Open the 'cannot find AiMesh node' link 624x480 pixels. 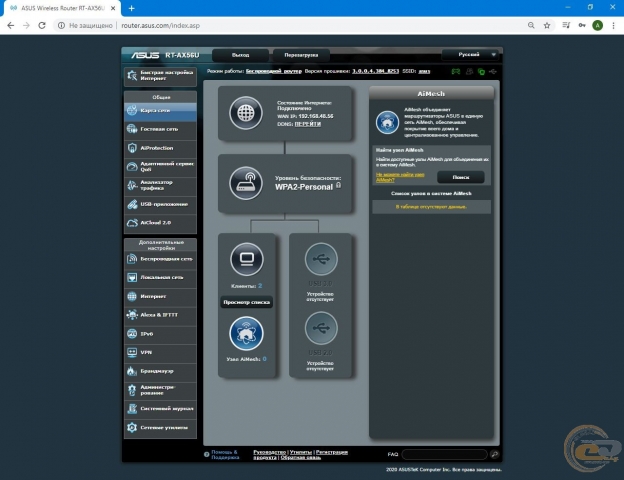[400, 177]
